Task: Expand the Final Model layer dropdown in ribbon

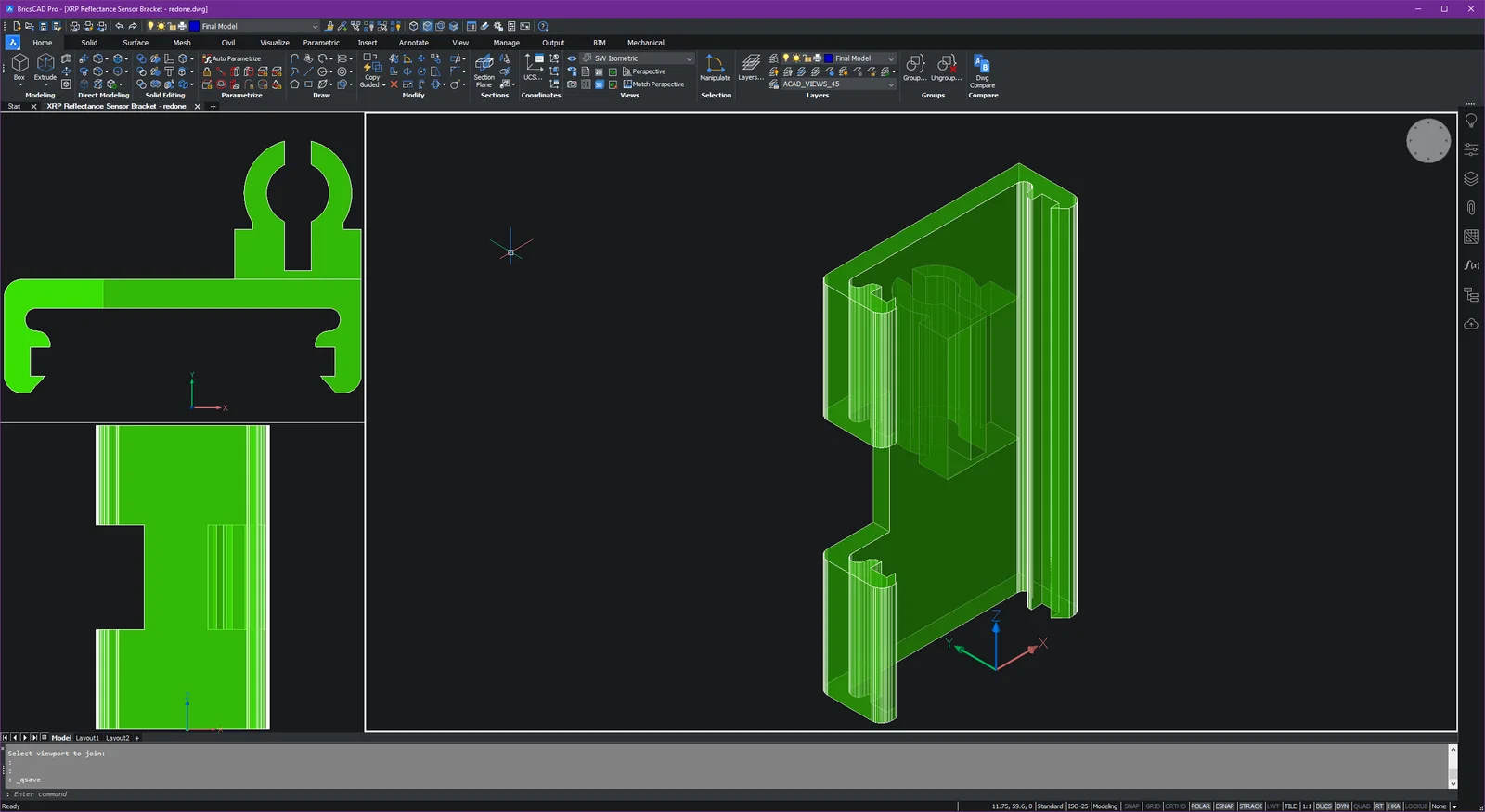Action: point(891,58)
